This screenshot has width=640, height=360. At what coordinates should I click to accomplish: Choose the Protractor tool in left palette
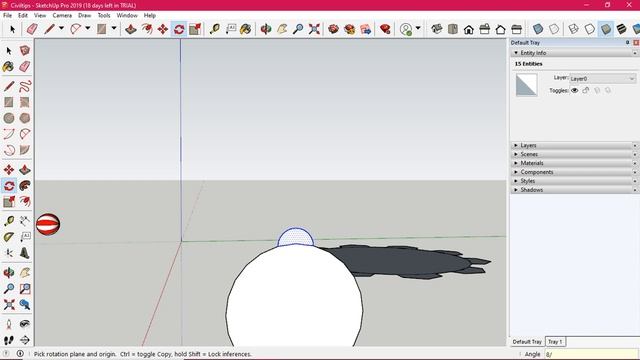pyautogui.click(x=9, y=237)
